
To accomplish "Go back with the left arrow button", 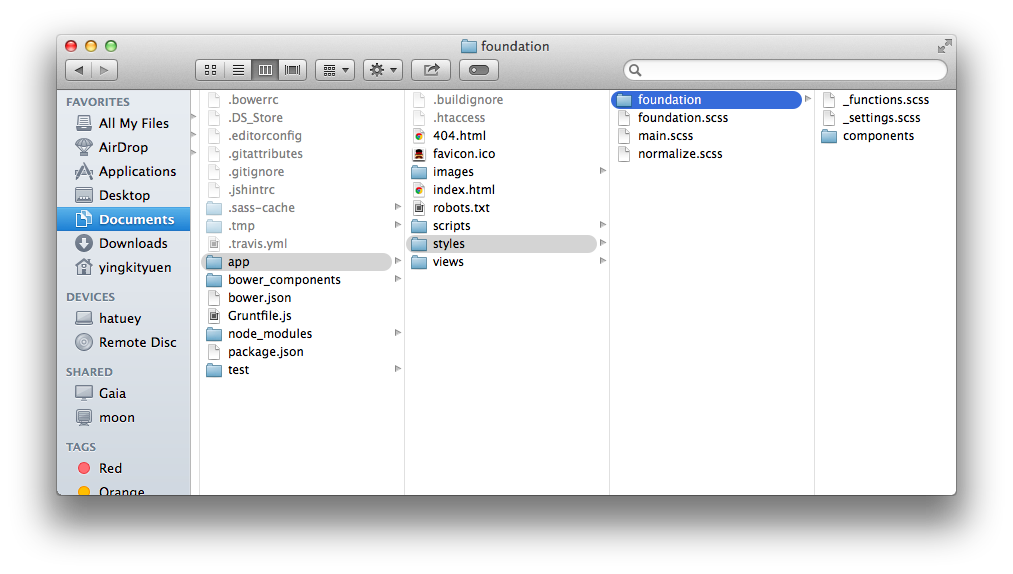I will click(78, 70).
